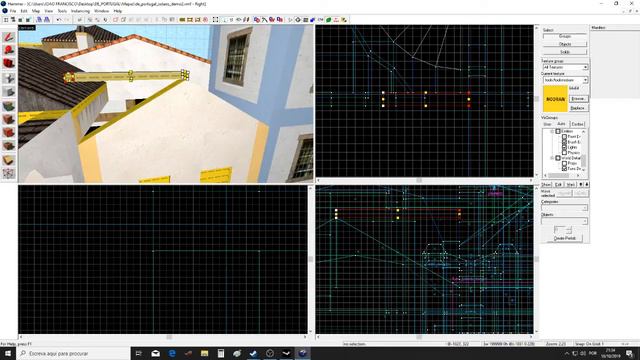The height and width of the screenshot is (360, 640).
Task: Collapse the World Detail tree node
Action: pos(552,158)
